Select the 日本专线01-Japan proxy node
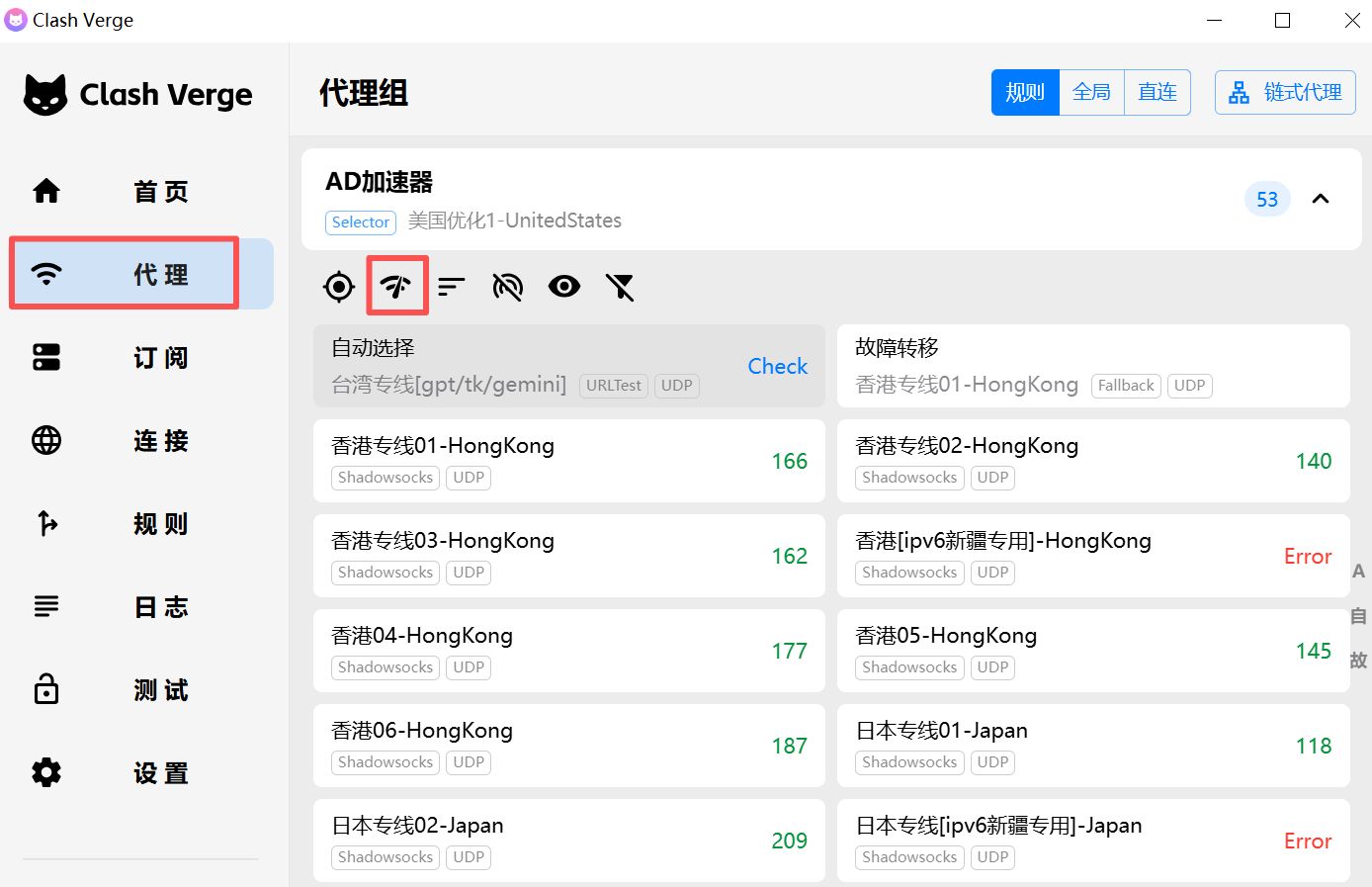The image size is (1372, 887). click(x=1092, y=746)
